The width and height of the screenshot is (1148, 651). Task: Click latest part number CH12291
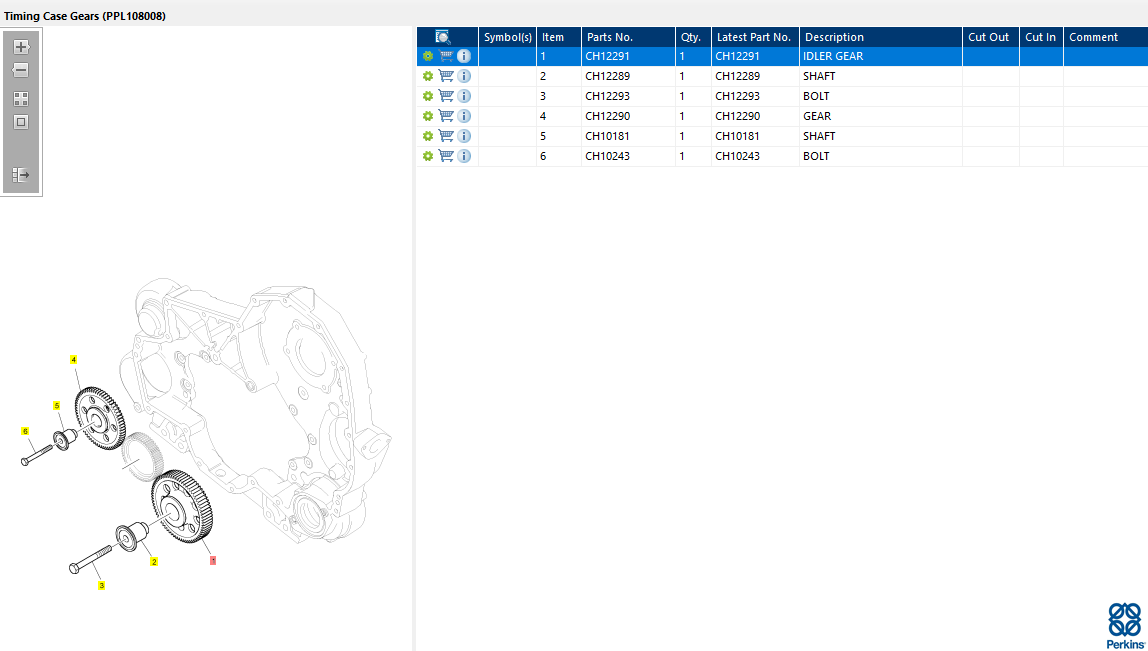[738, 56]
